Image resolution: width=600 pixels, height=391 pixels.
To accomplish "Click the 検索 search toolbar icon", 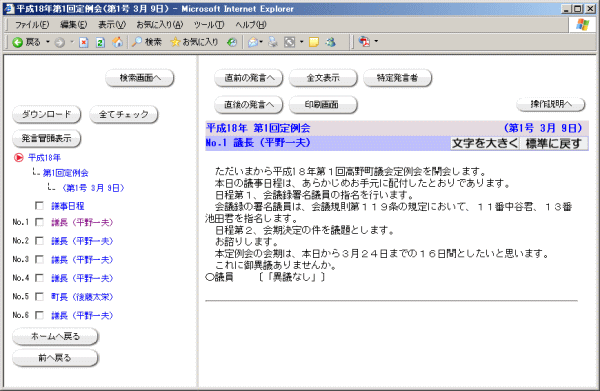I will [x=147, y=42].
